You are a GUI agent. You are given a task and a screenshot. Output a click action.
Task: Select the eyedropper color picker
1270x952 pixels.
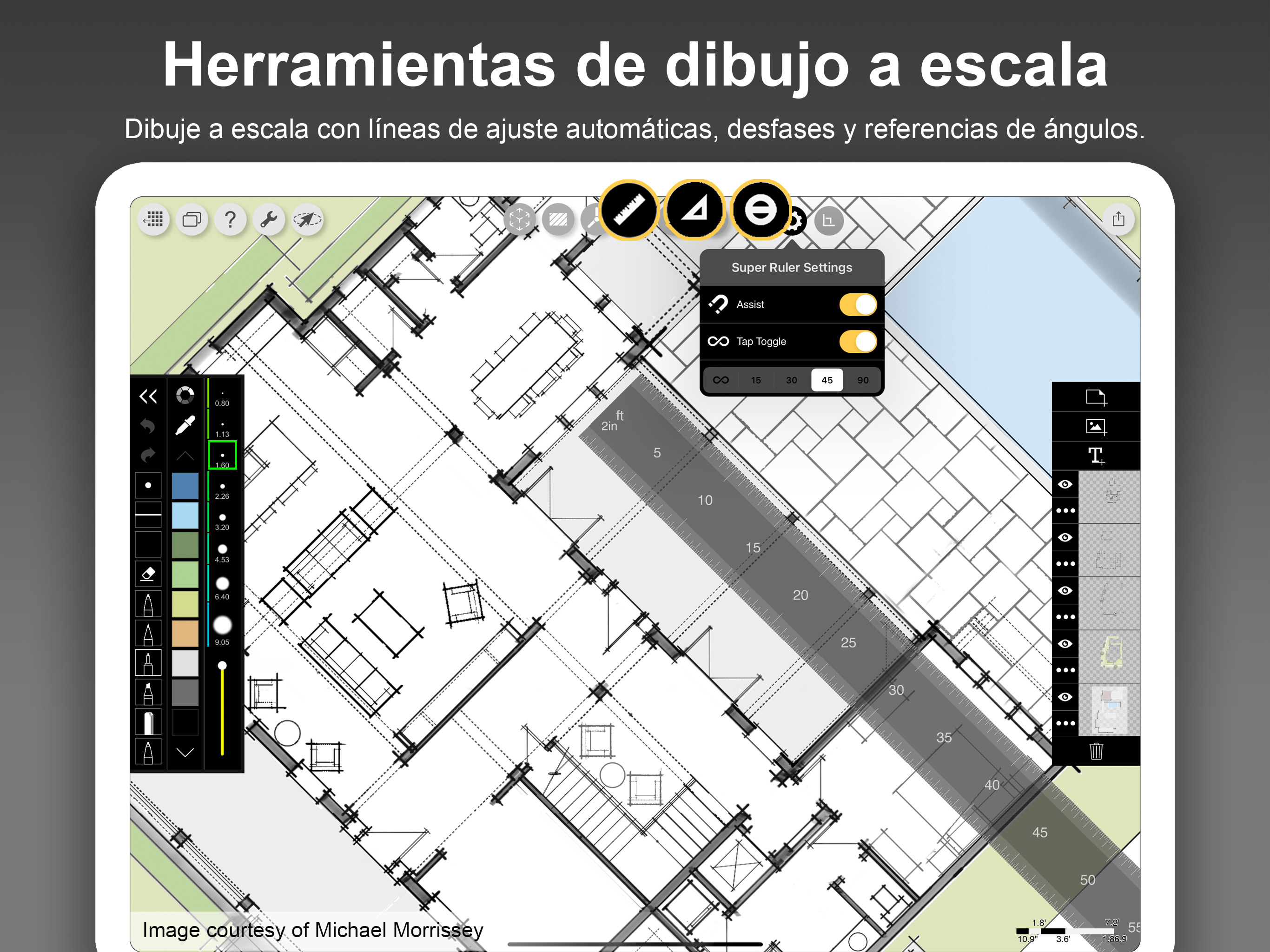pyautogui.click(x=185, y=425)
